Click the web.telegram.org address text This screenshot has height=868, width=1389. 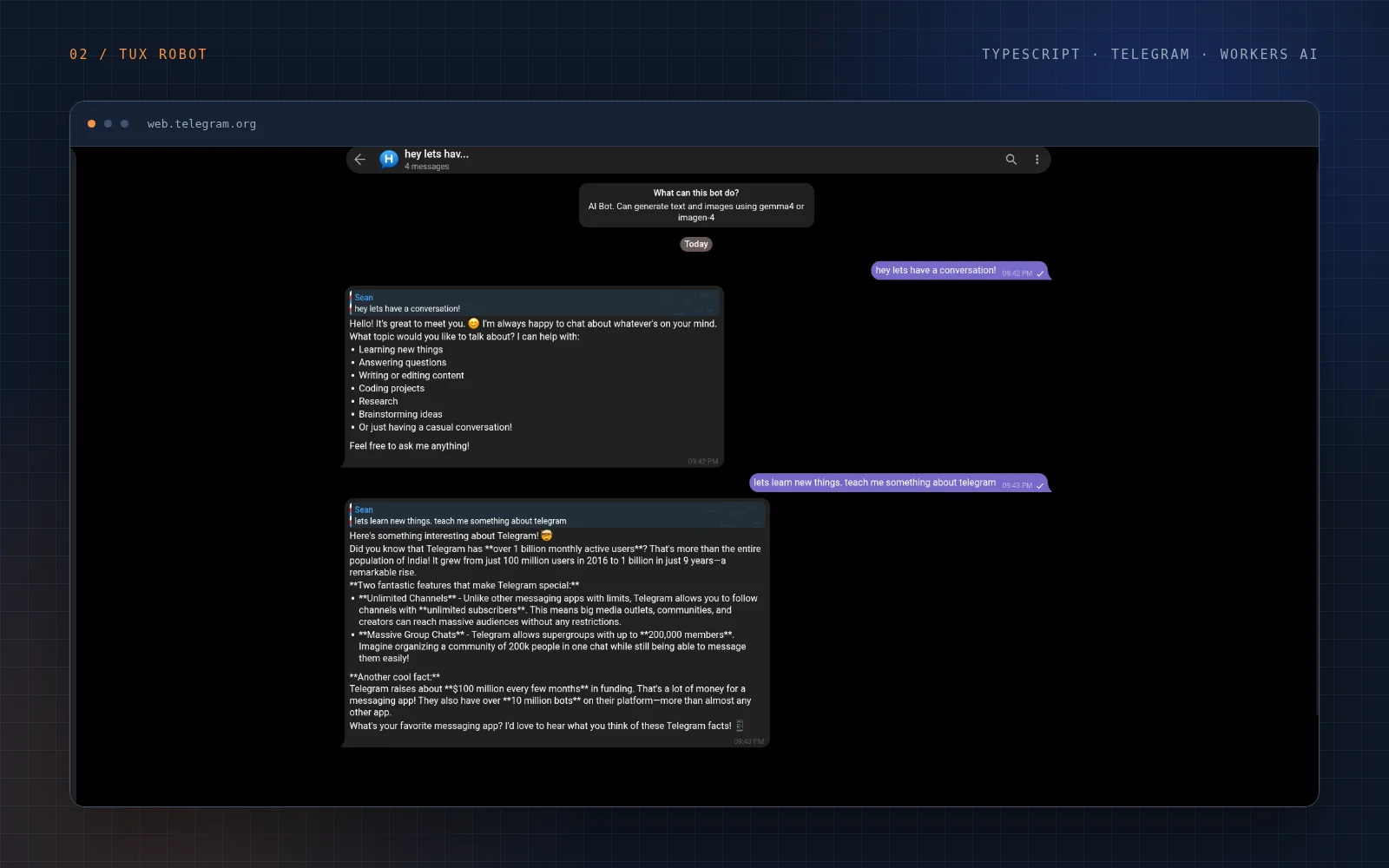[x=201, y=124]
